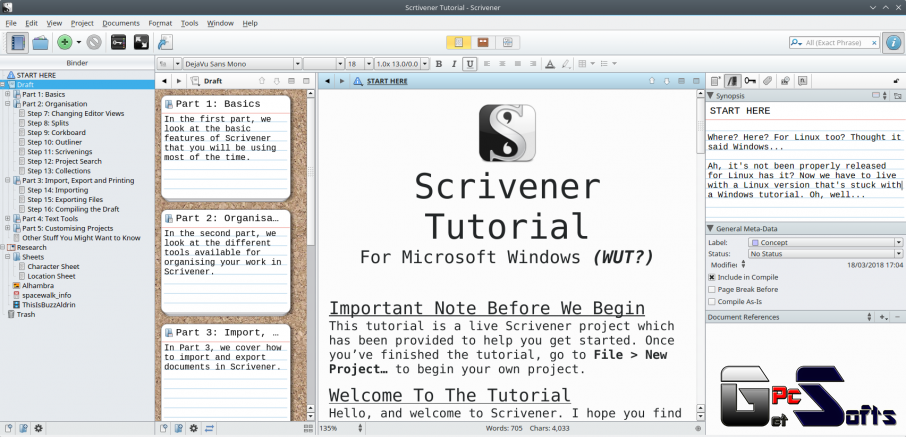This screenshot has height=437, width=906.
Task: Open Keywords panel with black key icon
Action: 118,42
